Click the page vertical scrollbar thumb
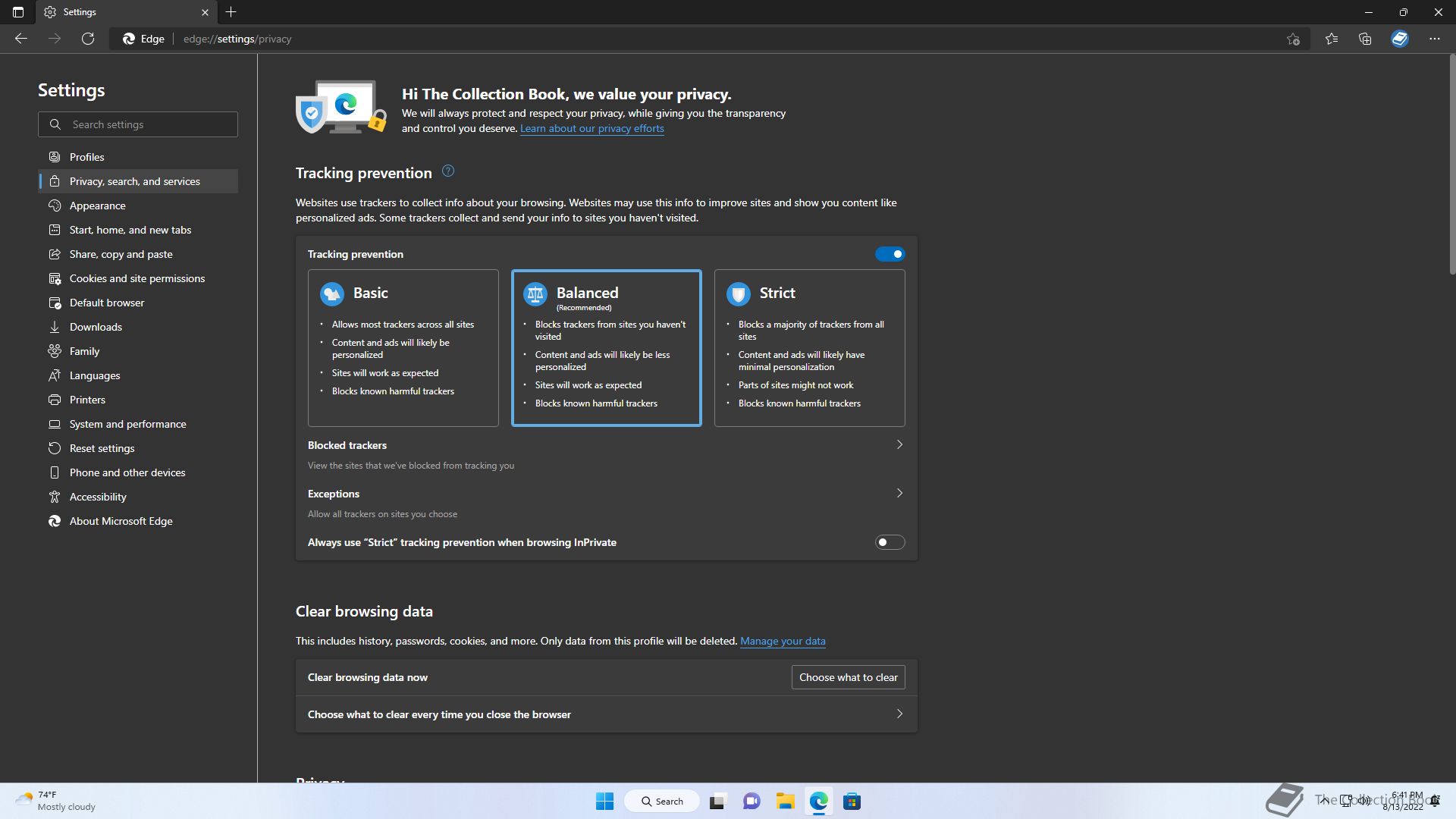This screenshot has width=1456, height=819. (1452, 164)
